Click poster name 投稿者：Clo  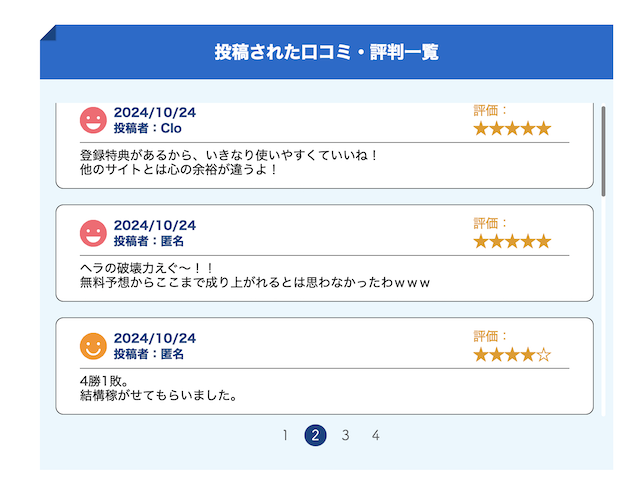[147, 128]
